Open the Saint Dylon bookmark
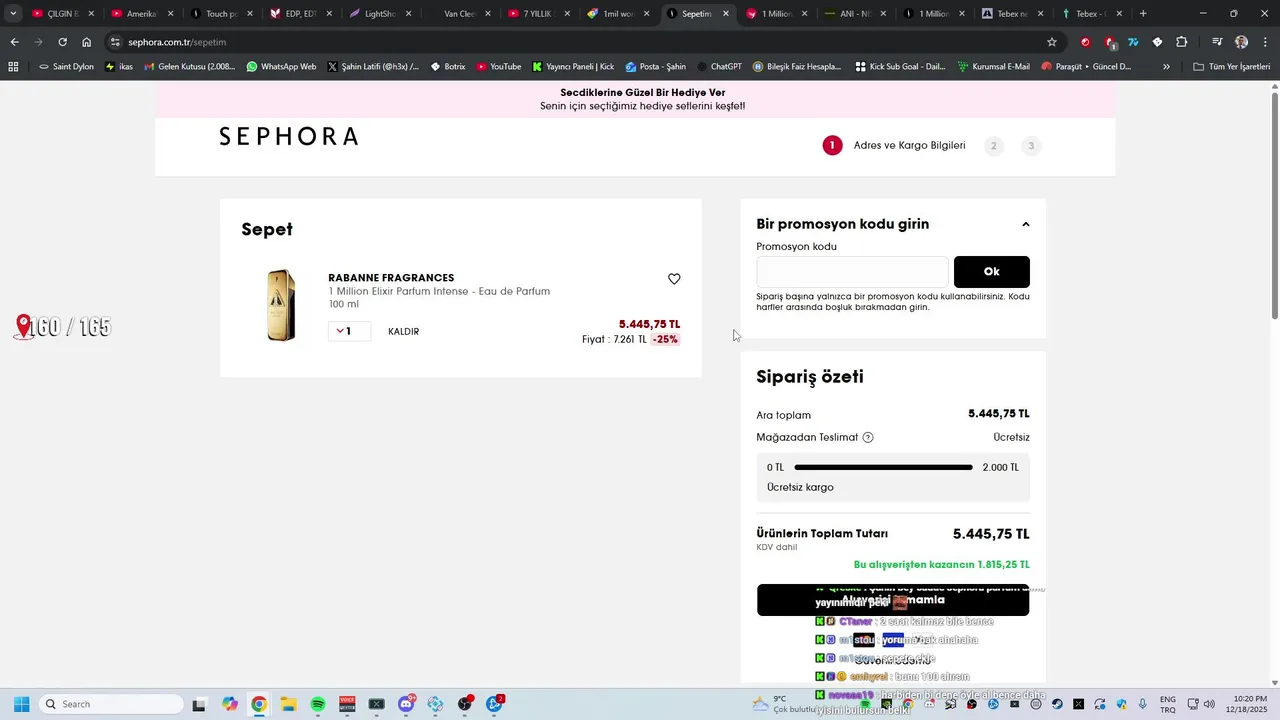The height and width of the screenshot is (720, 1280). pyautogui.click(x=66, y=67)
